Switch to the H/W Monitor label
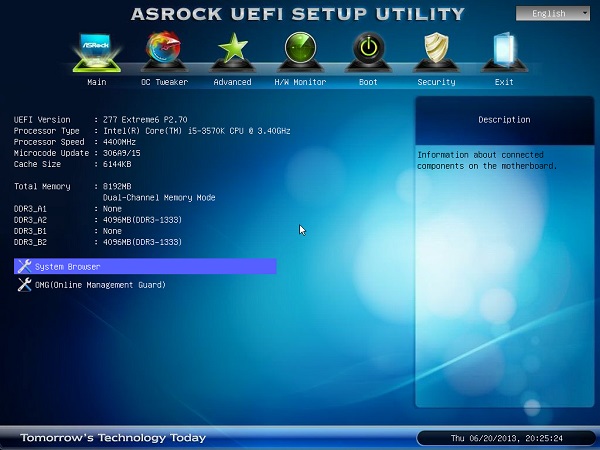The width and height of the screenshot is (600, 450). (x=300, y=82)
